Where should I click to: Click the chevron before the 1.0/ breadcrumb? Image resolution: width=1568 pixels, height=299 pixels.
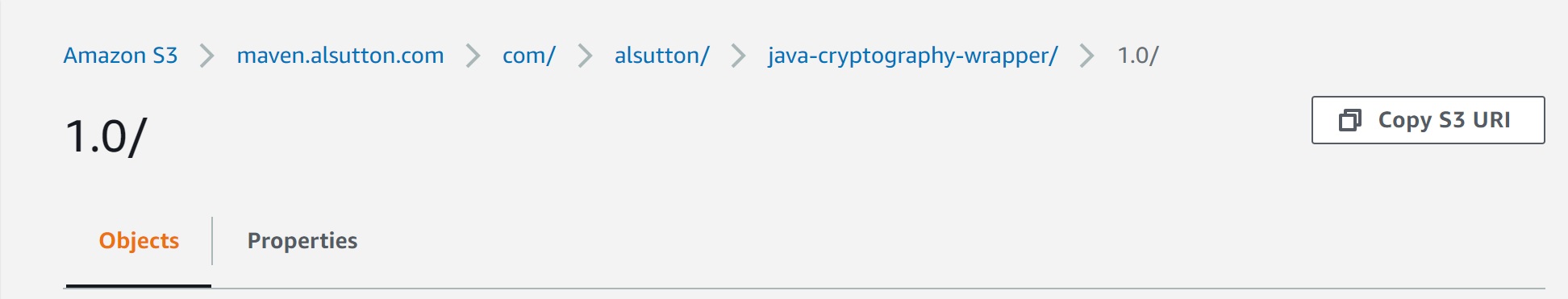[1086, 56]
